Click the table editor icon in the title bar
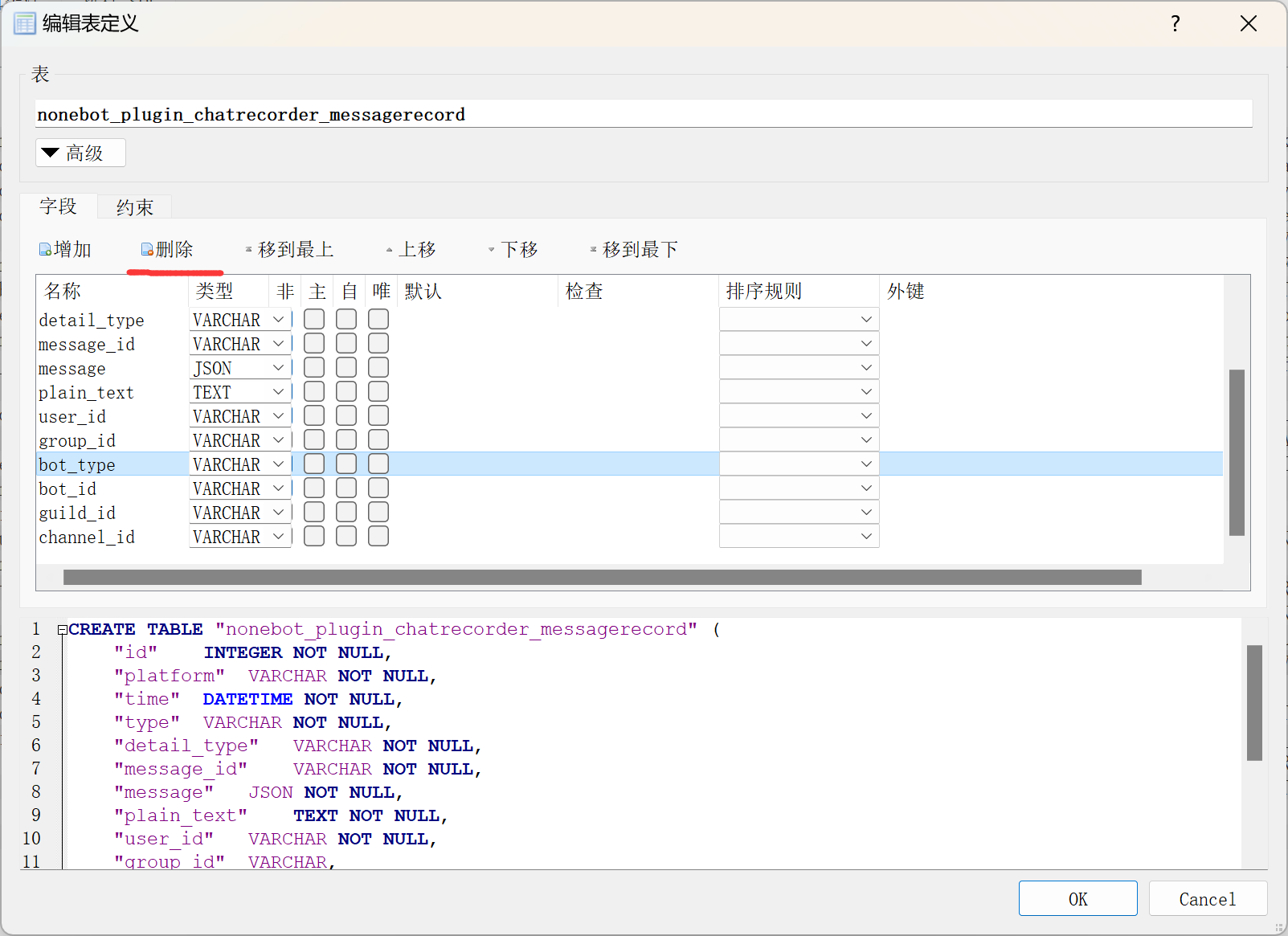 click(24, 22)
